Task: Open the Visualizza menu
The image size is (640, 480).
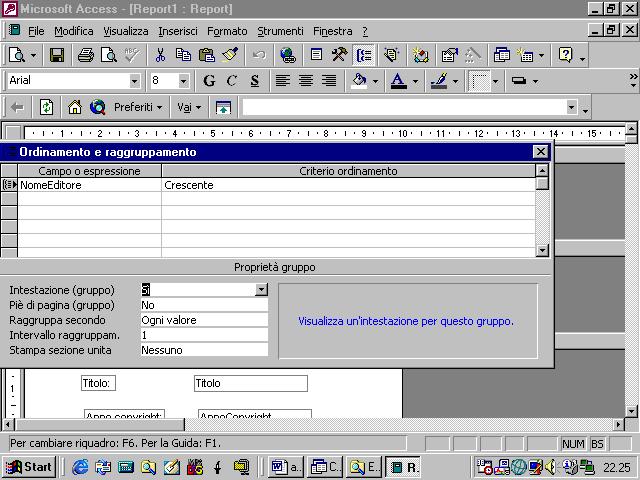Action: (x=126, y=31)
